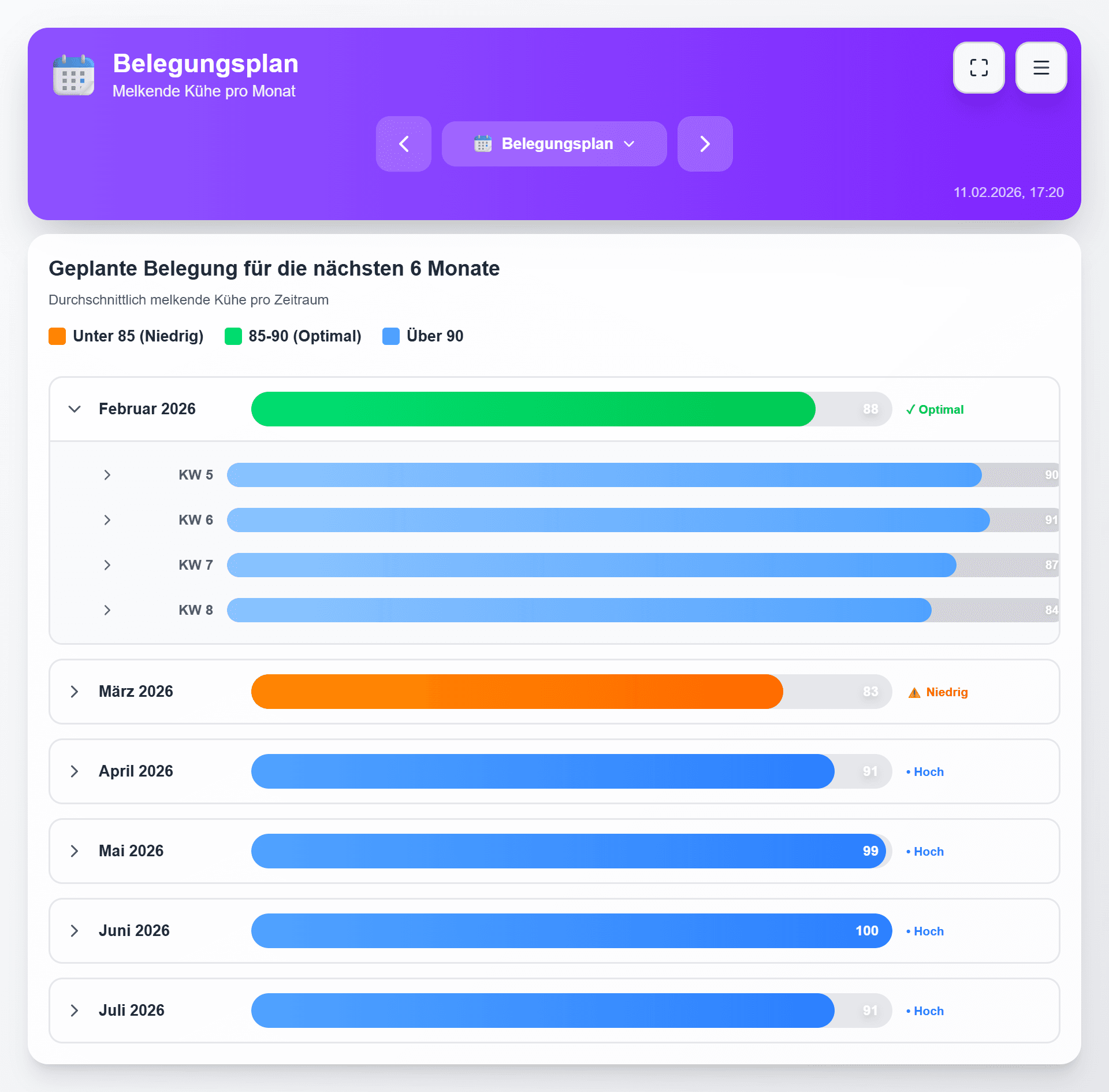Viewport: 1109px width, 1092px height.
Task: Click the fullscreen icon in the purple header
Action: coord(978,67)
